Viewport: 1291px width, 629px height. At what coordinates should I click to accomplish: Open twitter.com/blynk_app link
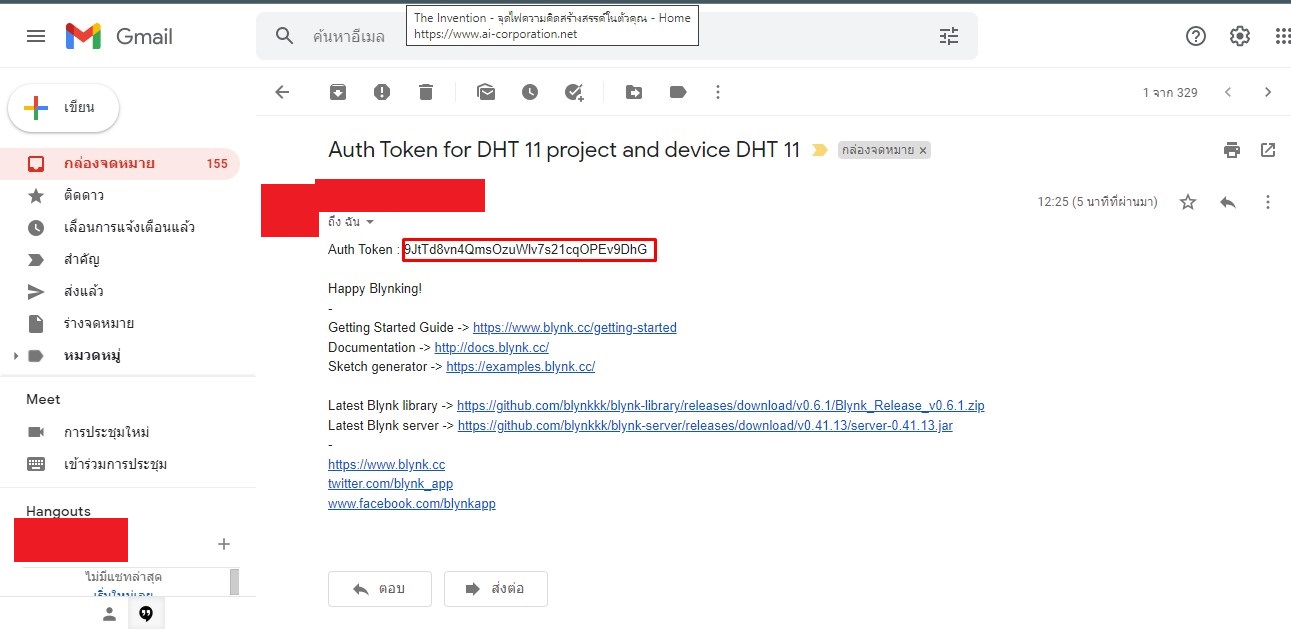click(391, 484)
